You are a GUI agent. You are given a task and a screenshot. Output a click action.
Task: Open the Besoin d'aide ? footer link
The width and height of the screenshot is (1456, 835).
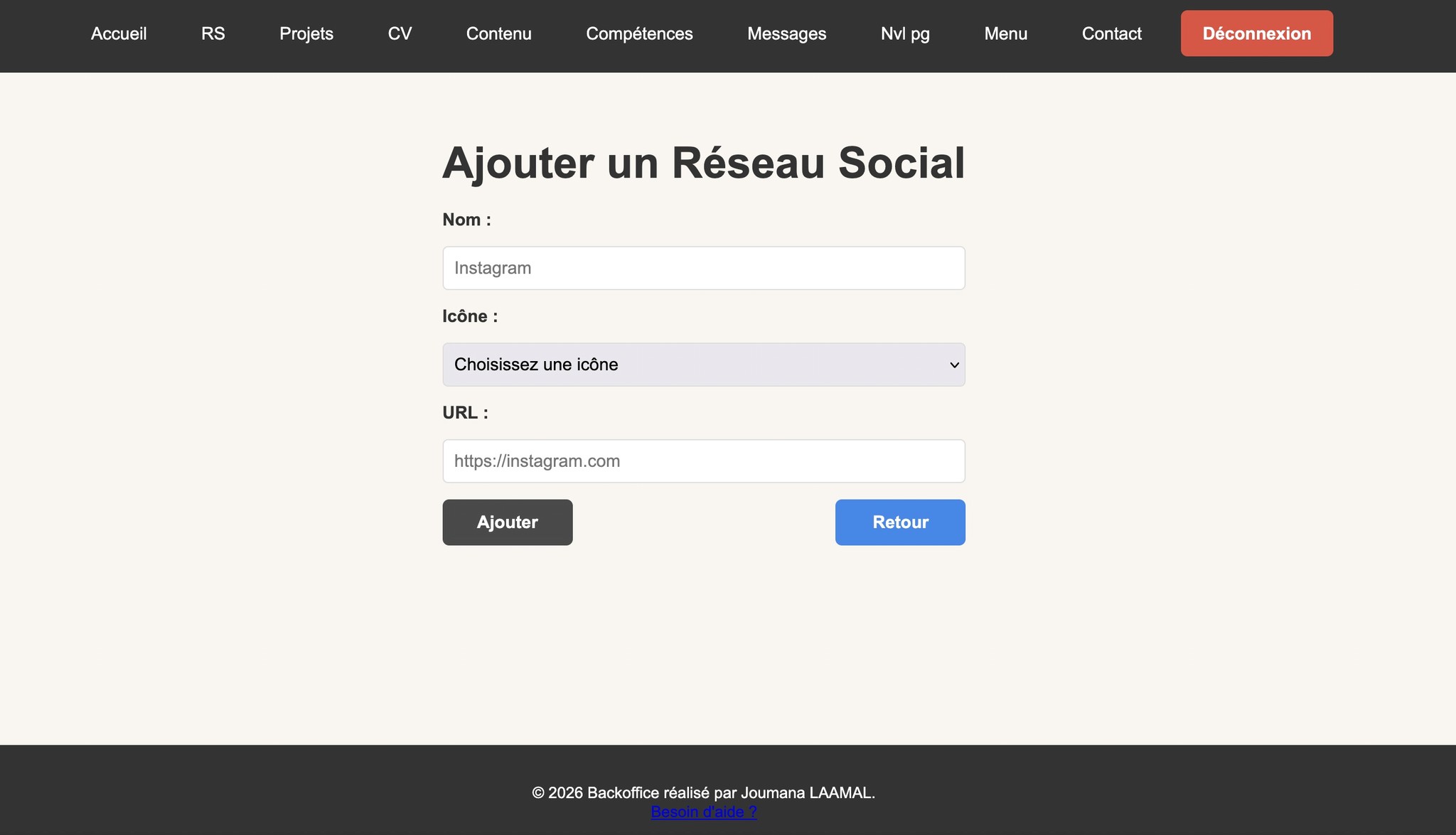703,812
